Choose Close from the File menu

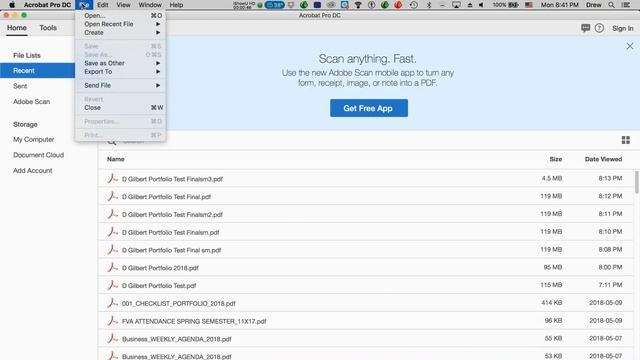[120, 108]
